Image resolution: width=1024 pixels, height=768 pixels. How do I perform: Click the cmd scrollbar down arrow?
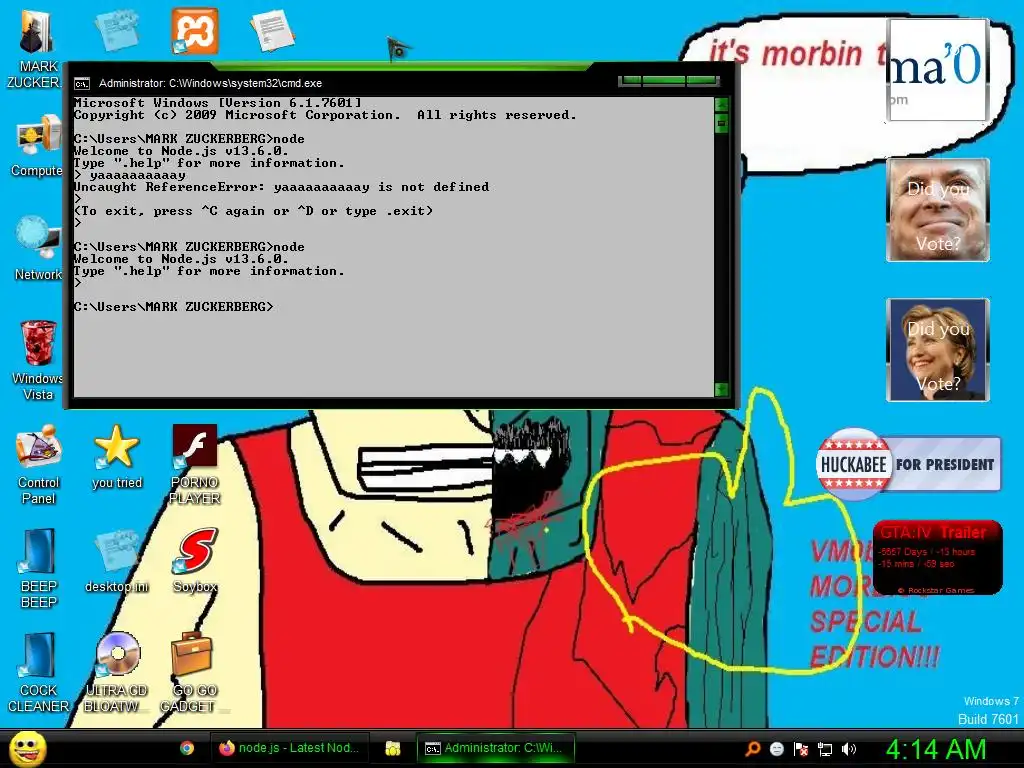click(x=722, y=389)
